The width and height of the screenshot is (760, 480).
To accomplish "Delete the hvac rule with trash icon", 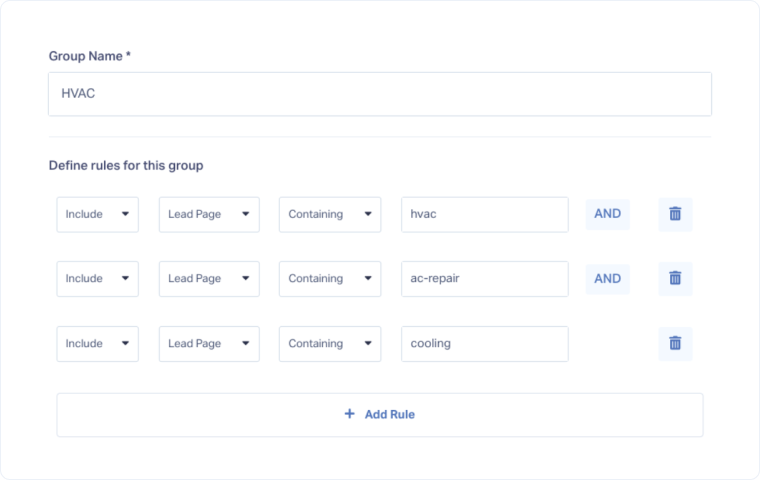I will (675, 214).
